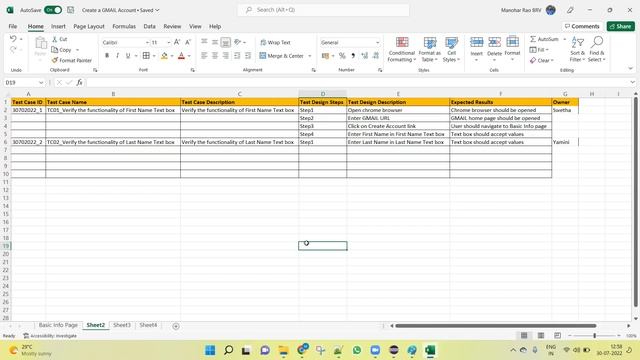Open Conditional Formatting menu
640x360 pixels.
[x=402, y=49]
